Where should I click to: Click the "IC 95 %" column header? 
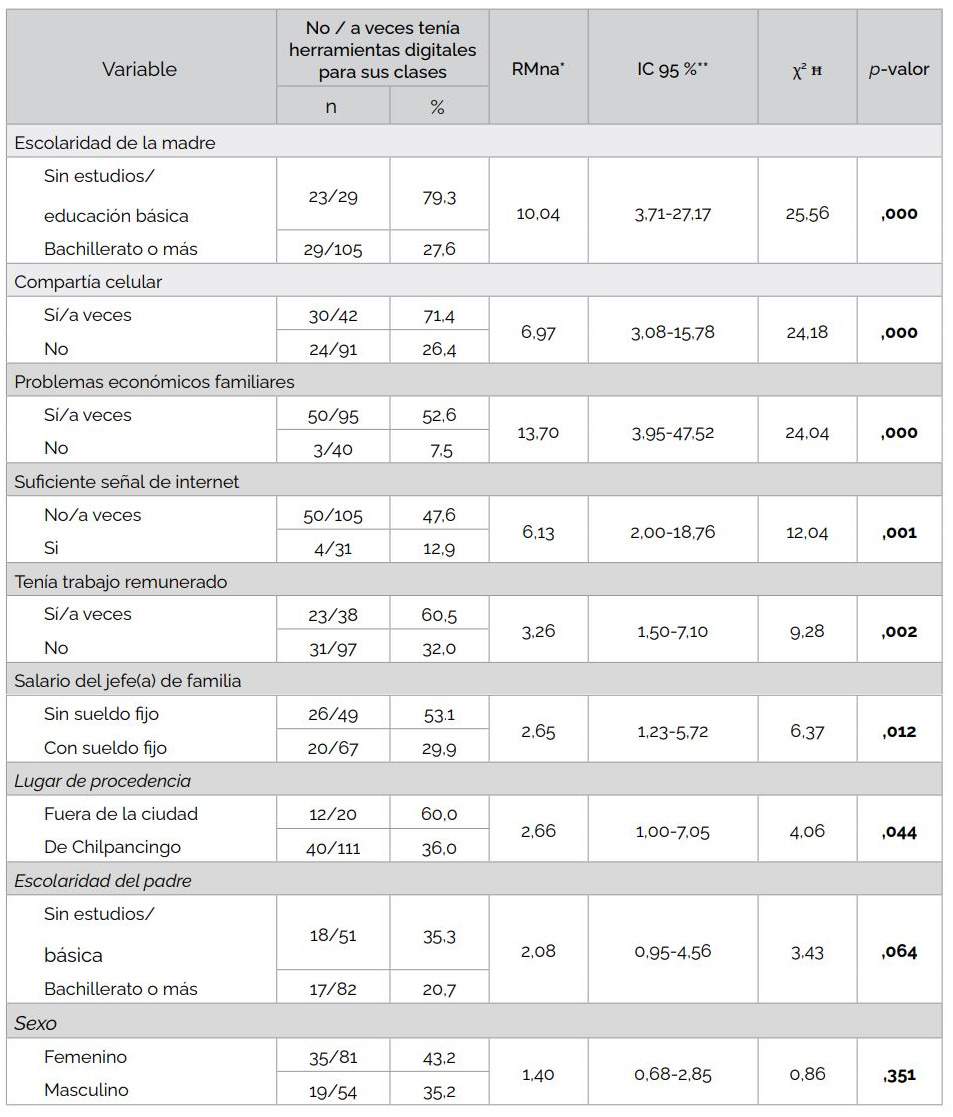[672, 69]
